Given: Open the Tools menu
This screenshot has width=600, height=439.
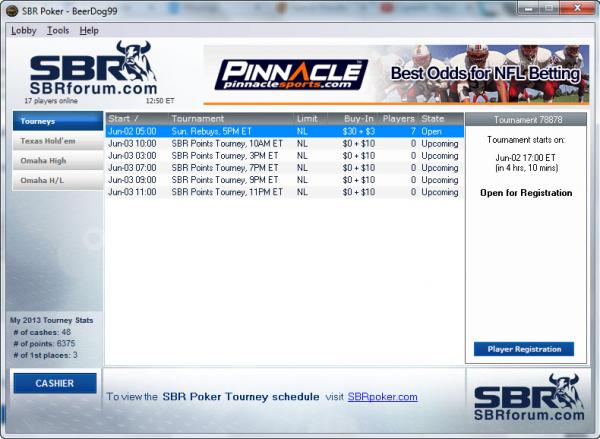Looking at the screenshot, I should pyautogui.click(x=58, y=30).
